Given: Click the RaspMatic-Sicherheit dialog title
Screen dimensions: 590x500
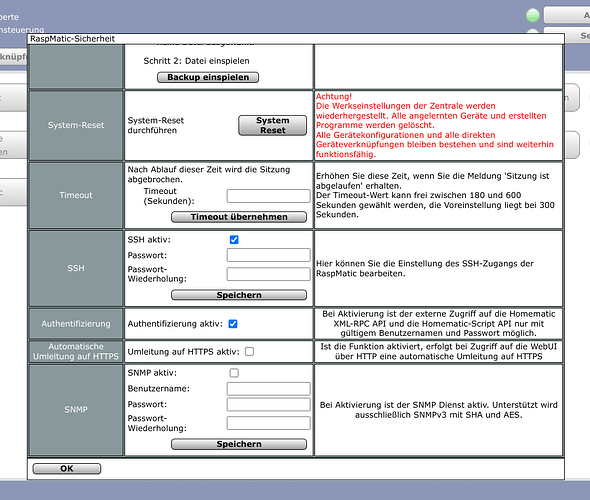Looking at the screenshot, I should click(73, 39).
